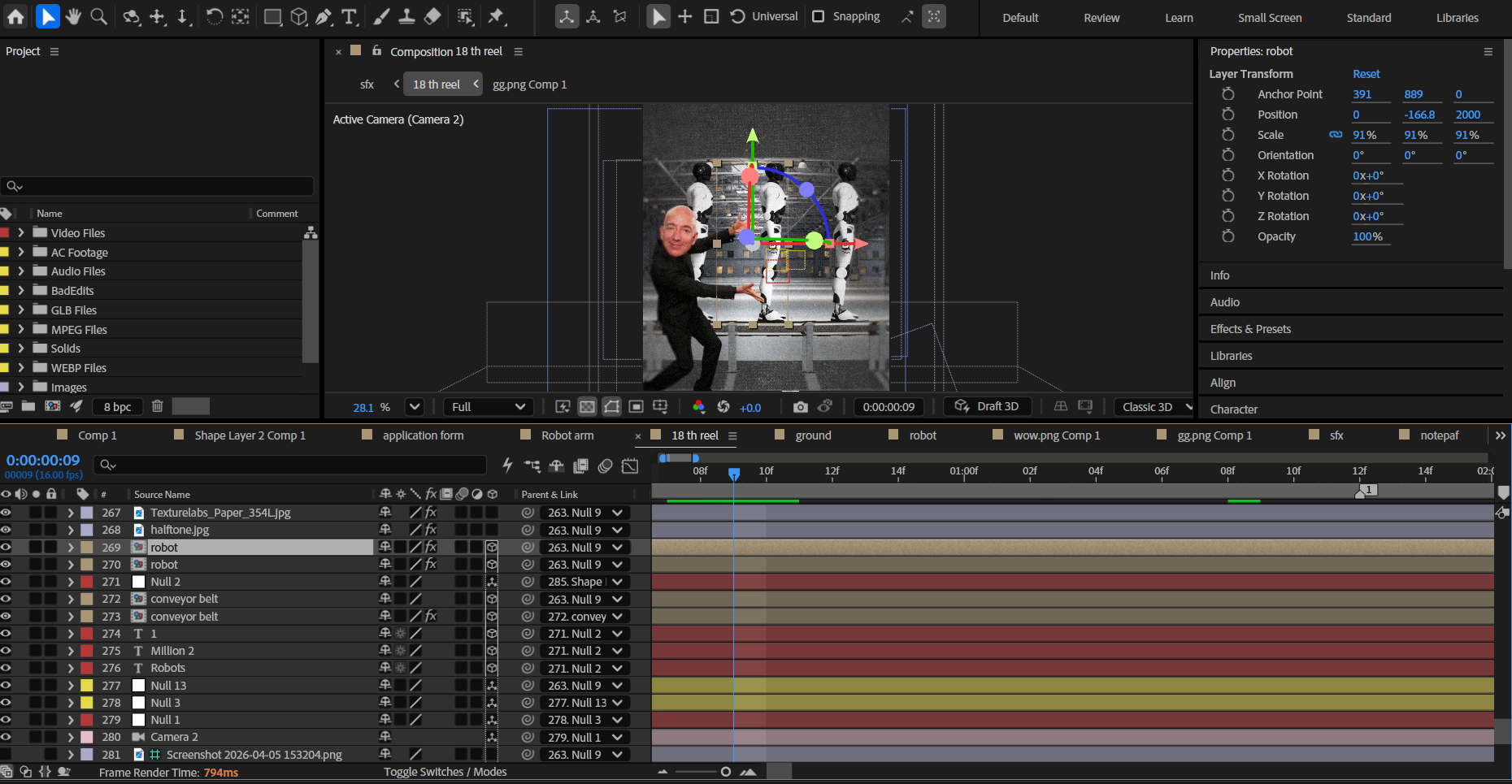1512x784 pixels.
Task: Select the Hand tool
Action: point(73,16)
